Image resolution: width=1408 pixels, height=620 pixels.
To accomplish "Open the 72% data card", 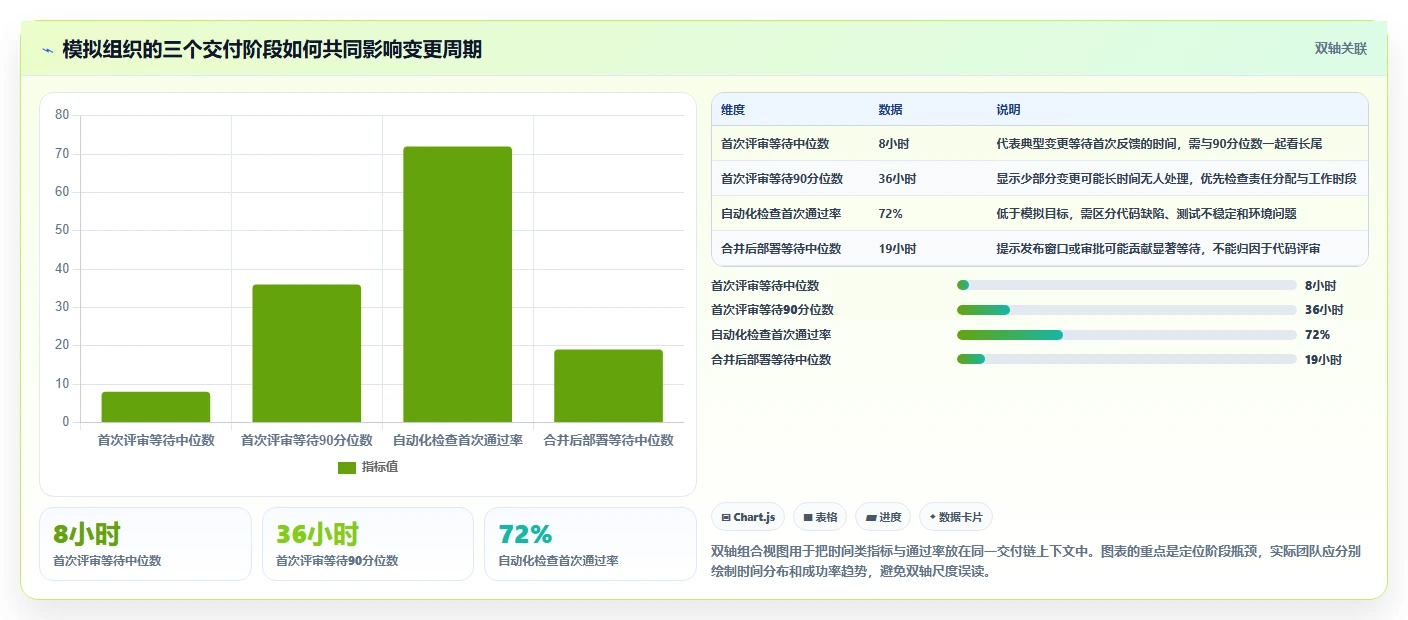I will tap(590, 544).
